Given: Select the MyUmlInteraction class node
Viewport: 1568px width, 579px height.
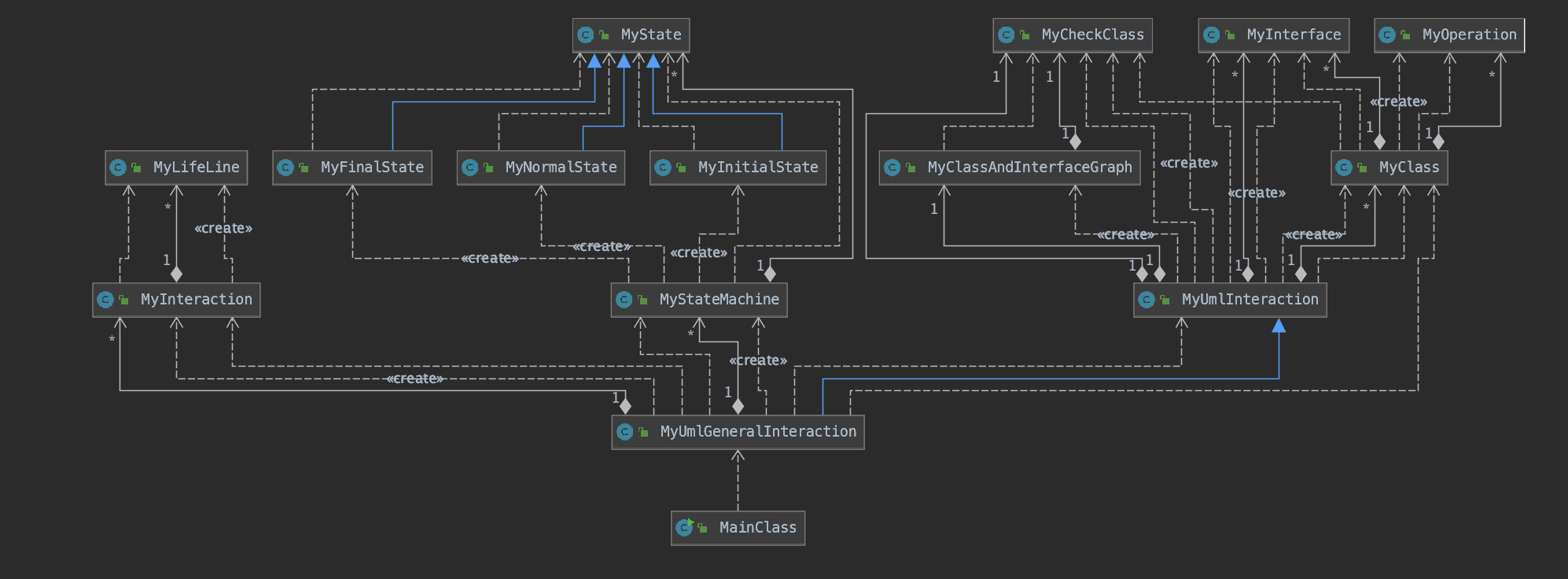Looking at the screenshot, I should coord(1230,300).
